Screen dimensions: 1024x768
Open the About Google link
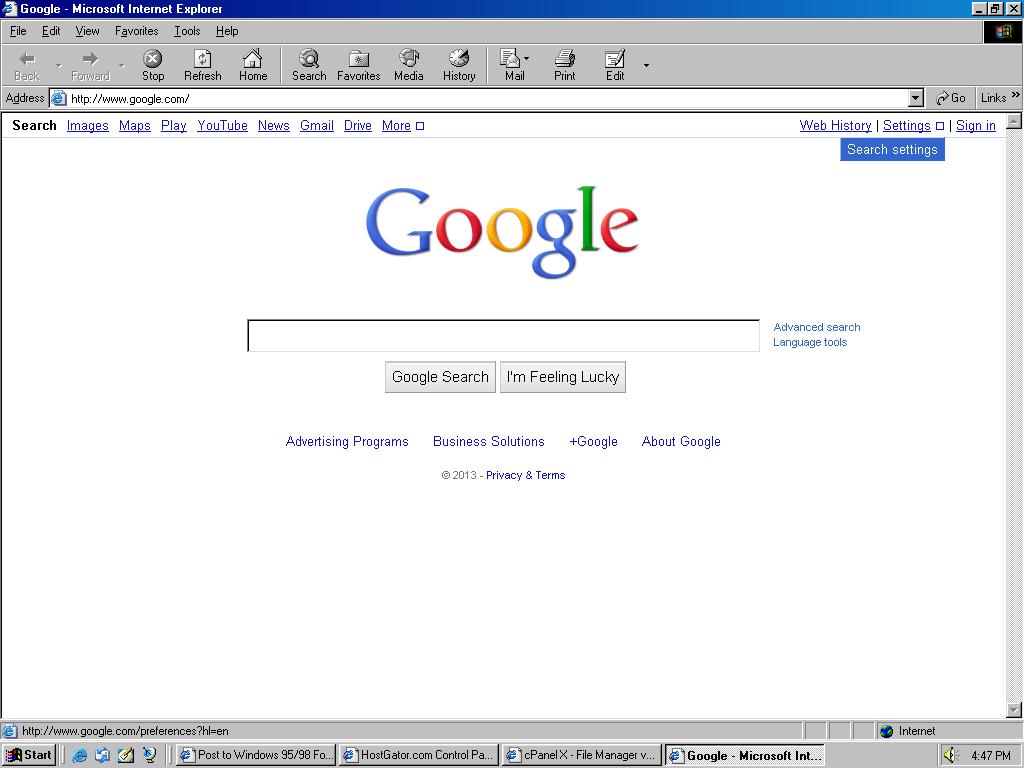(681, 441)
